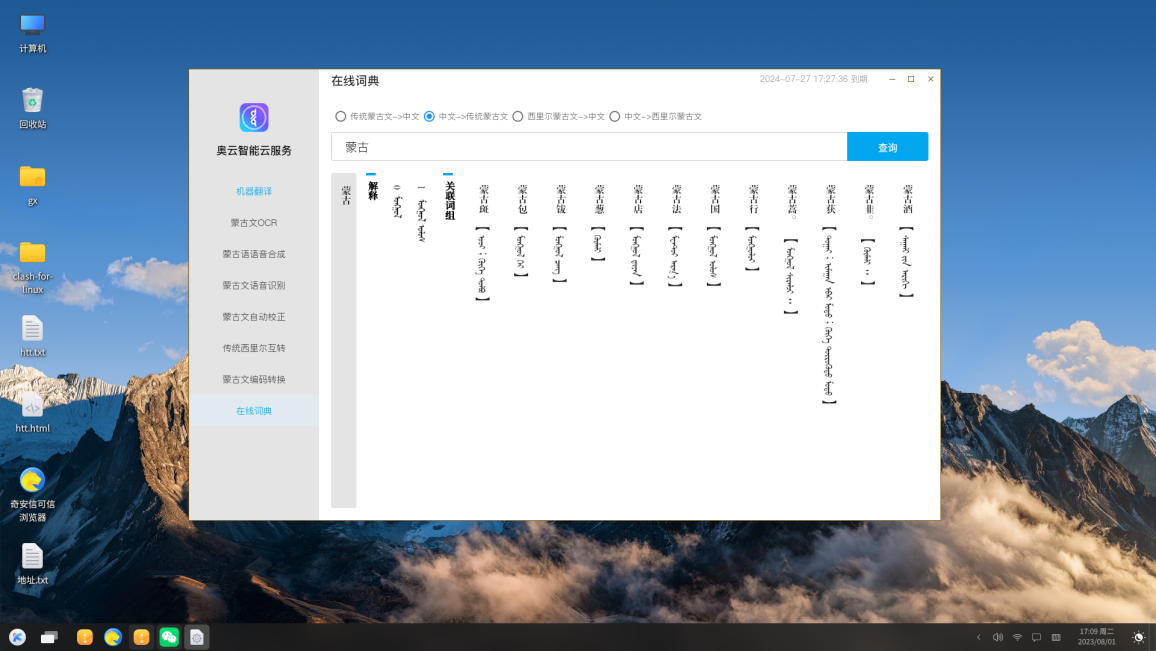The width and height of the screenshot is (1156, 651).
Task: Open network Wi-Fi tray icon
Action: click(x=1017, y=637)
